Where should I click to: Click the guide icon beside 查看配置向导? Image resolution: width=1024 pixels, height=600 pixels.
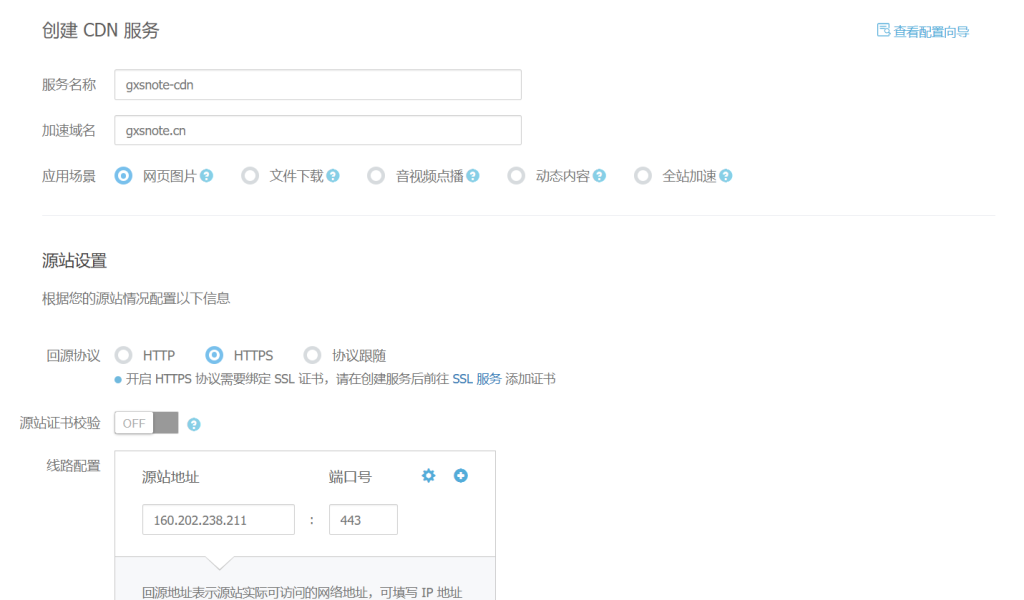(883, 30)
